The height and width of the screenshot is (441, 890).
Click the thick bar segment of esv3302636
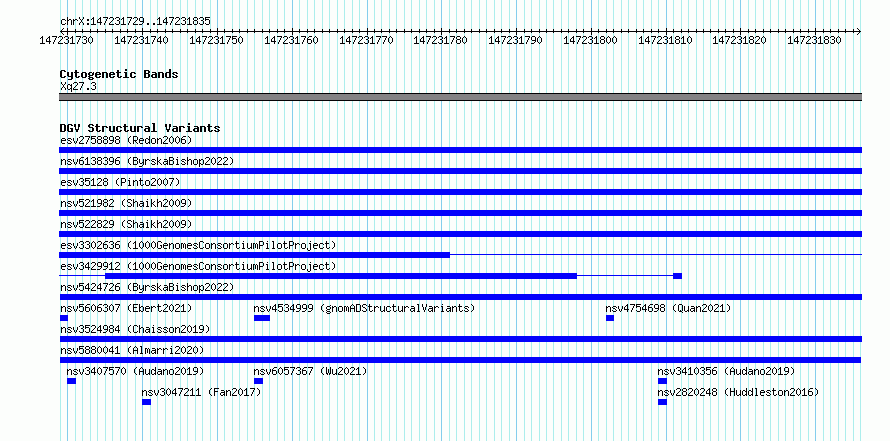(x=254, y=255)
